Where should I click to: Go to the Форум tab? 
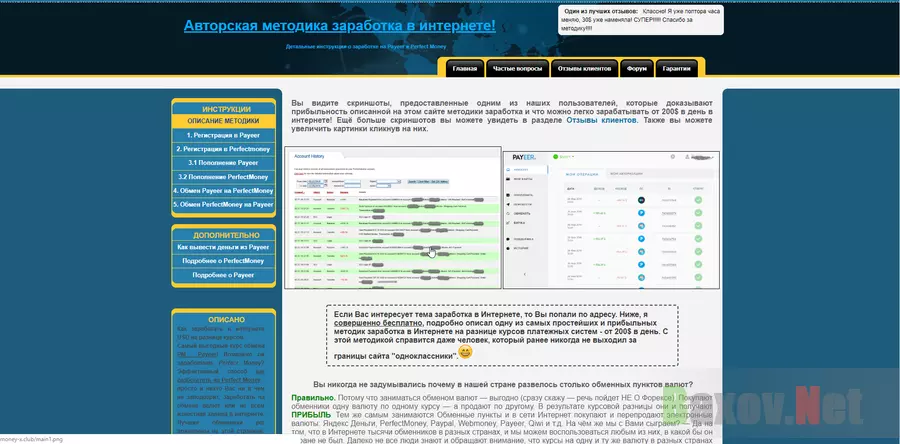pyautogui.click(x=637, y=68)
